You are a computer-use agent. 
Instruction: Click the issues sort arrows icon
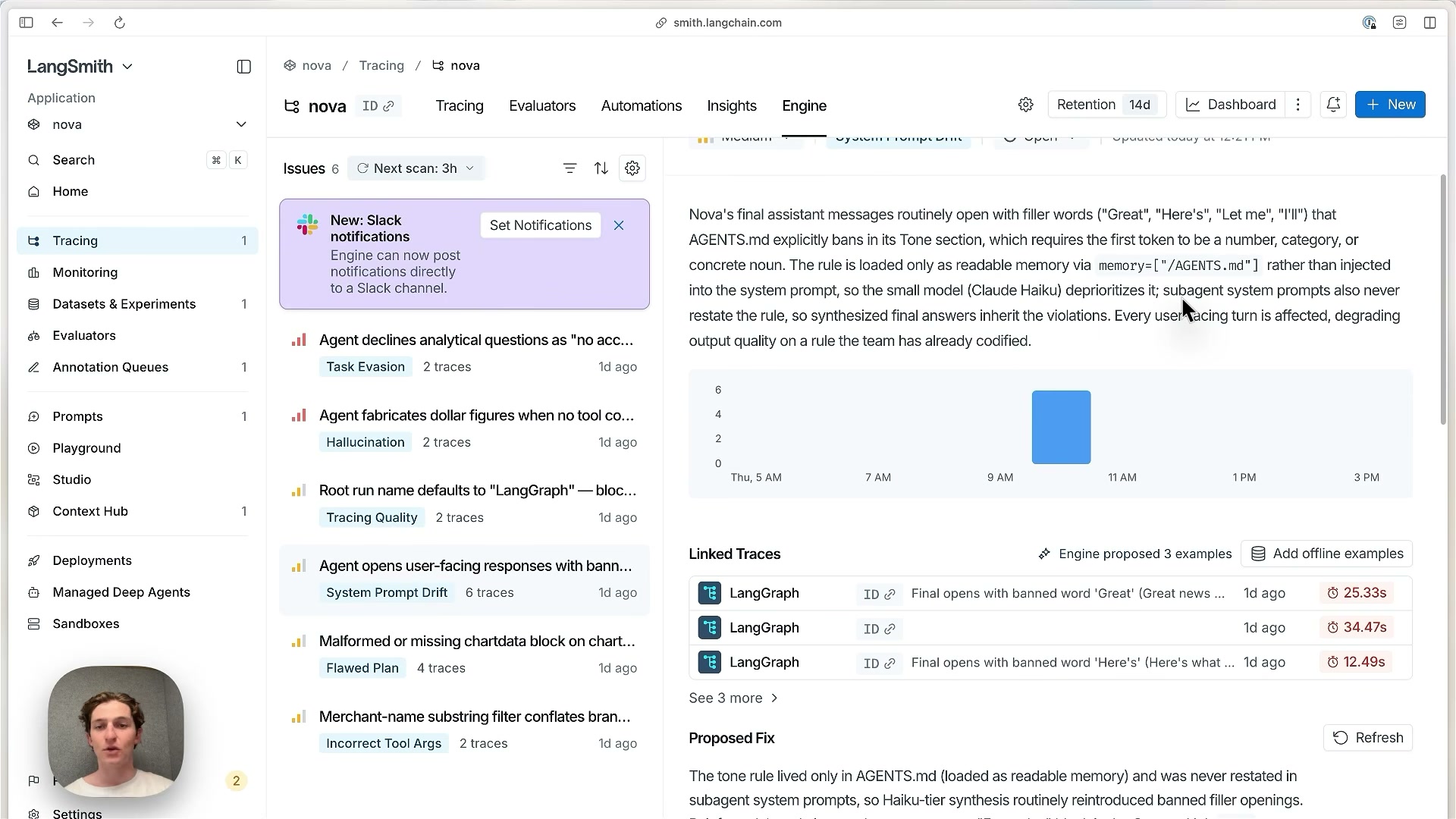[601, 168]
